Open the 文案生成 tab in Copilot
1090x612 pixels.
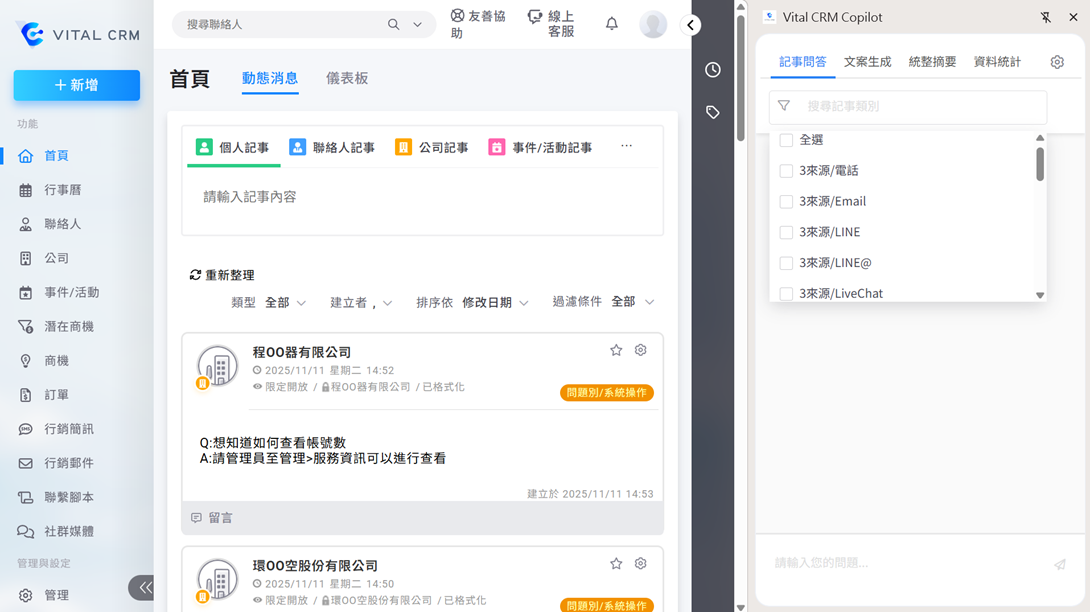[867, 62]
